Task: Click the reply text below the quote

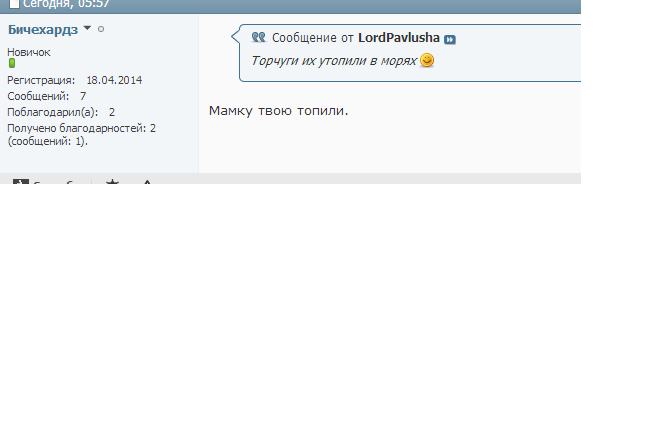Action: pyautogui.click(x=278, y=110)
